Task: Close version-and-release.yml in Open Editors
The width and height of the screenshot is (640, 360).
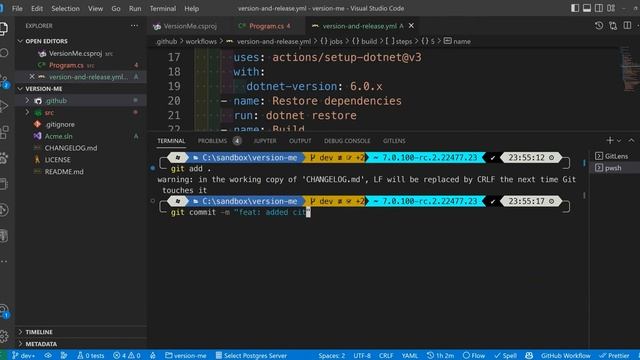Action: [x=32, y=77]
